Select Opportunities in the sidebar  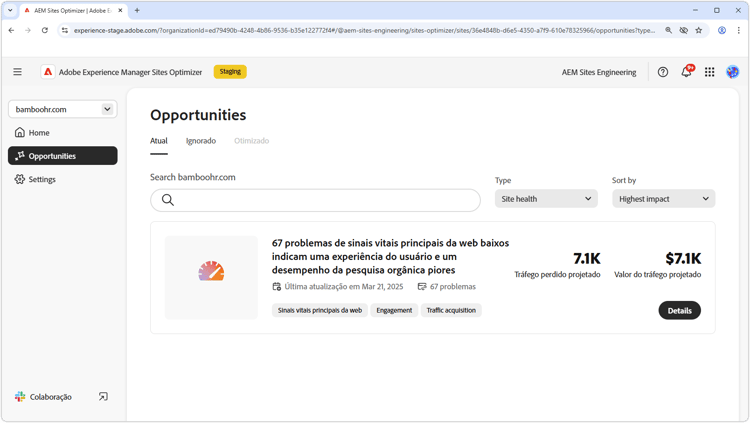pos(63,156)
